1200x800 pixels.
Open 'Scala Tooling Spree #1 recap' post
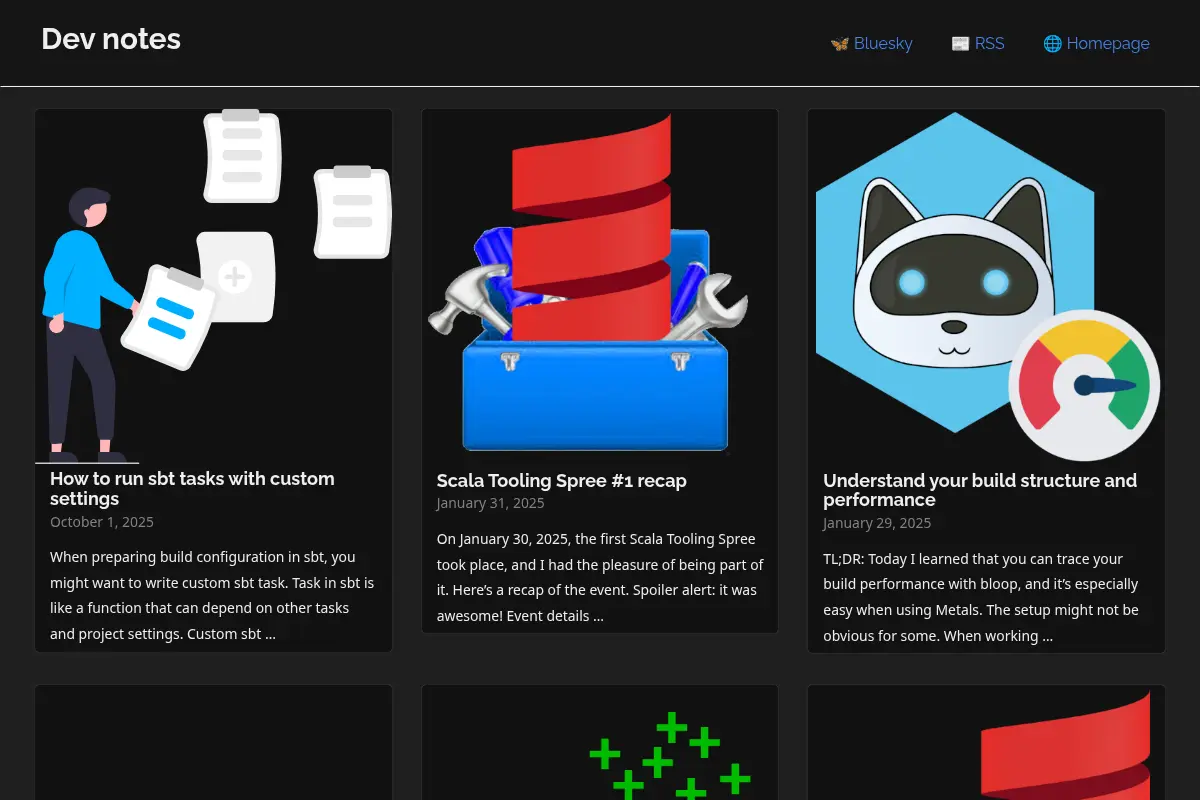point(562,481)
